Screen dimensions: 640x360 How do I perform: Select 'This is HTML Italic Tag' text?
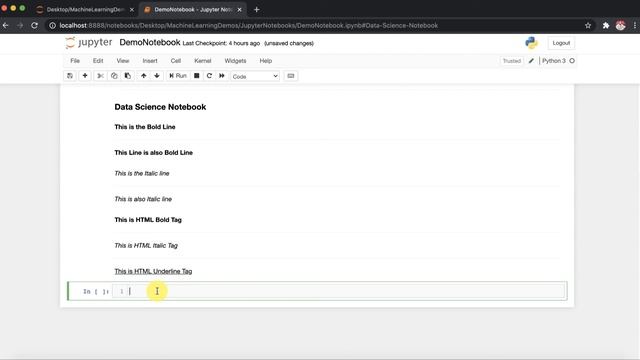146,245
